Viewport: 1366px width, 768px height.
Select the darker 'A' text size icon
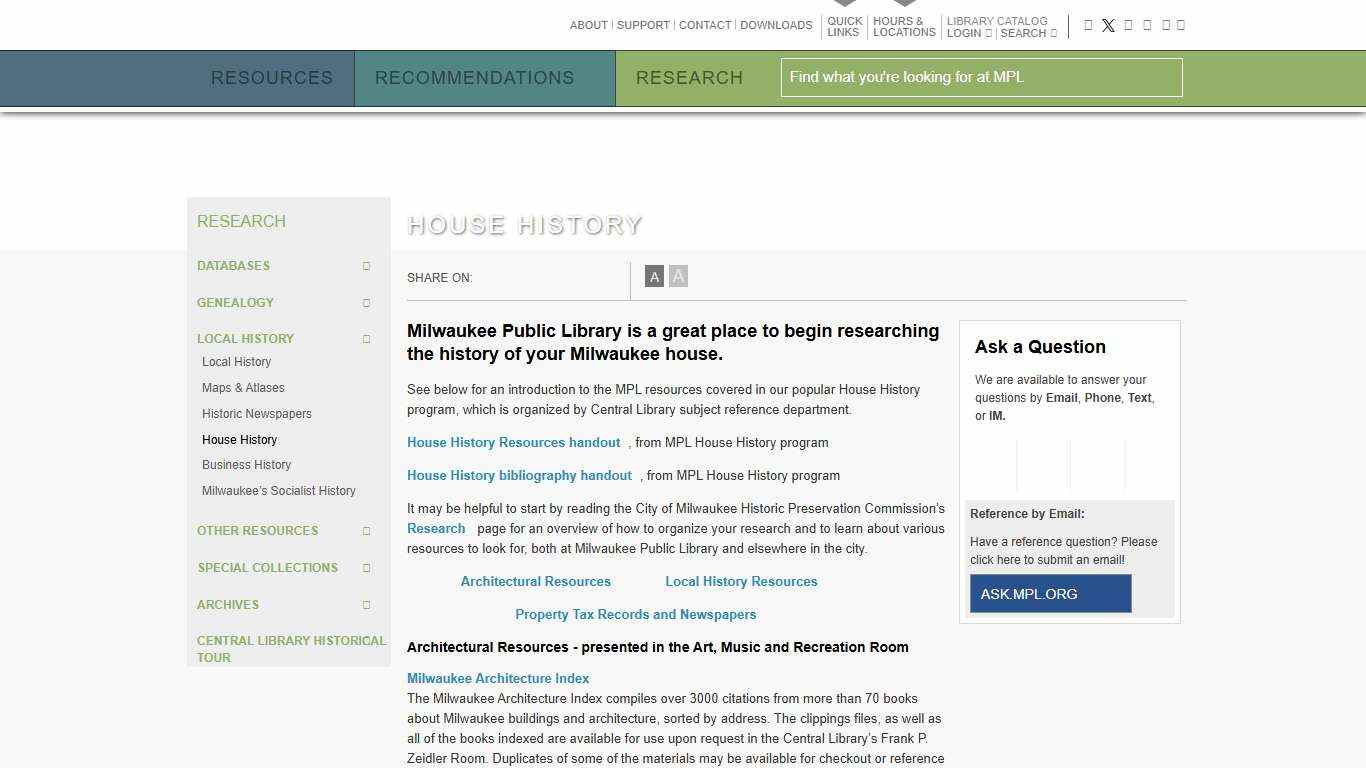pos(654,277)
